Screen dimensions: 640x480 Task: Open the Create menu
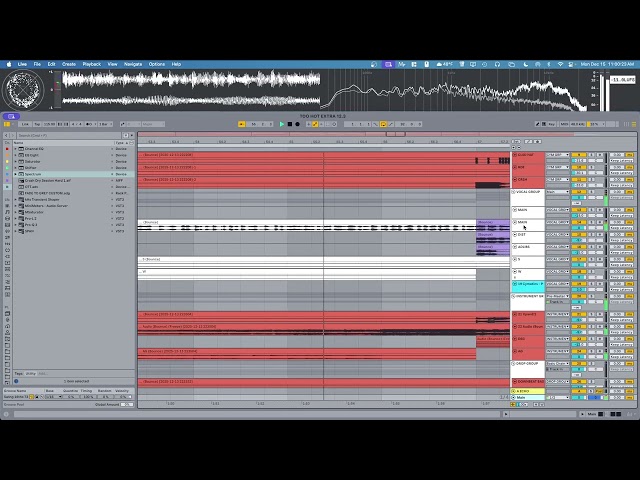tap(69, 64)
